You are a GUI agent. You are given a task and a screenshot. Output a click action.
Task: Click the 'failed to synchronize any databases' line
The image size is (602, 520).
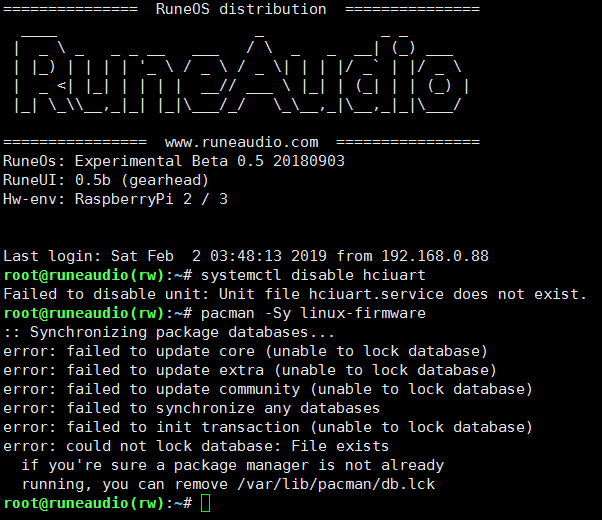[192, 408]
